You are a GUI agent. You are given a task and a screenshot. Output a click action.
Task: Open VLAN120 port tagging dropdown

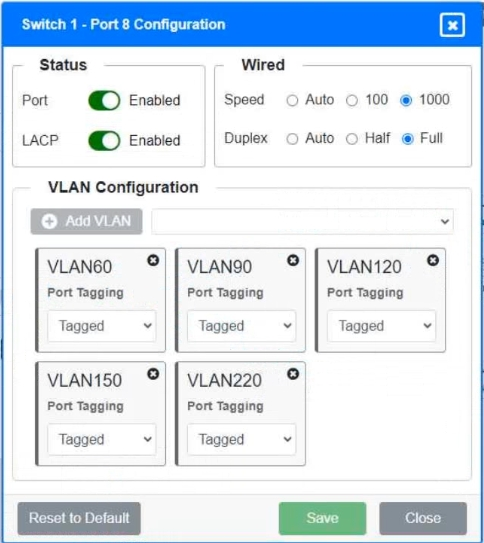[x=382, y=326]
